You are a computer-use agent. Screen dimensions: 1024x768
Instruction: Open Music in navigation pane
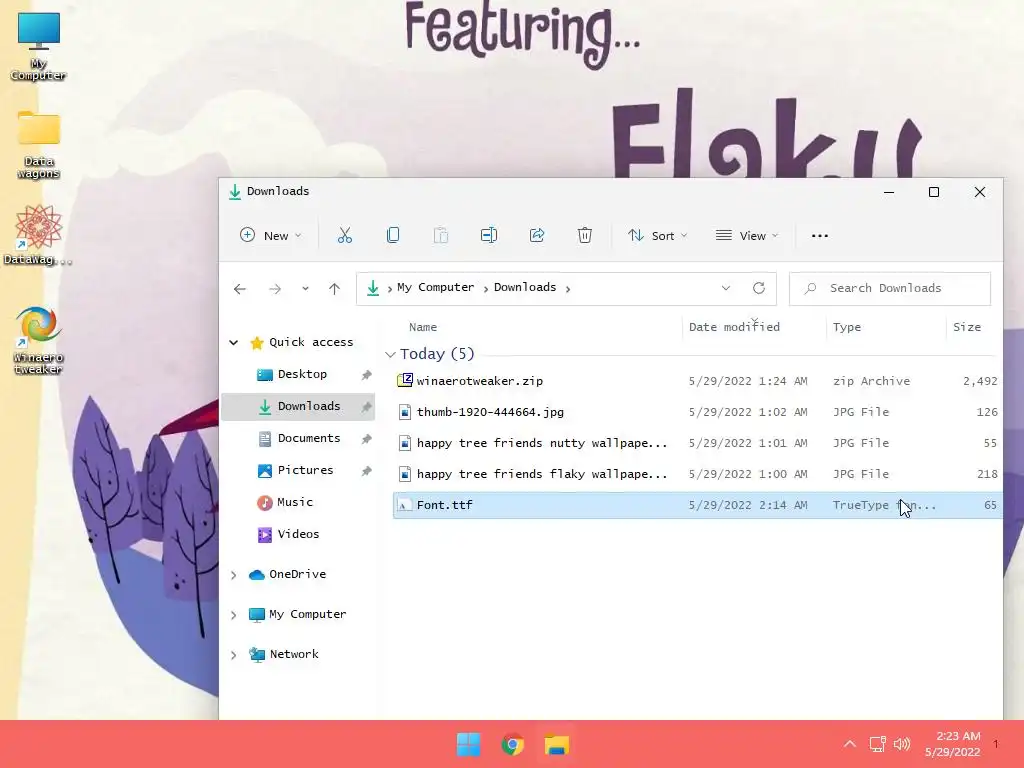(x=298, y=502)
